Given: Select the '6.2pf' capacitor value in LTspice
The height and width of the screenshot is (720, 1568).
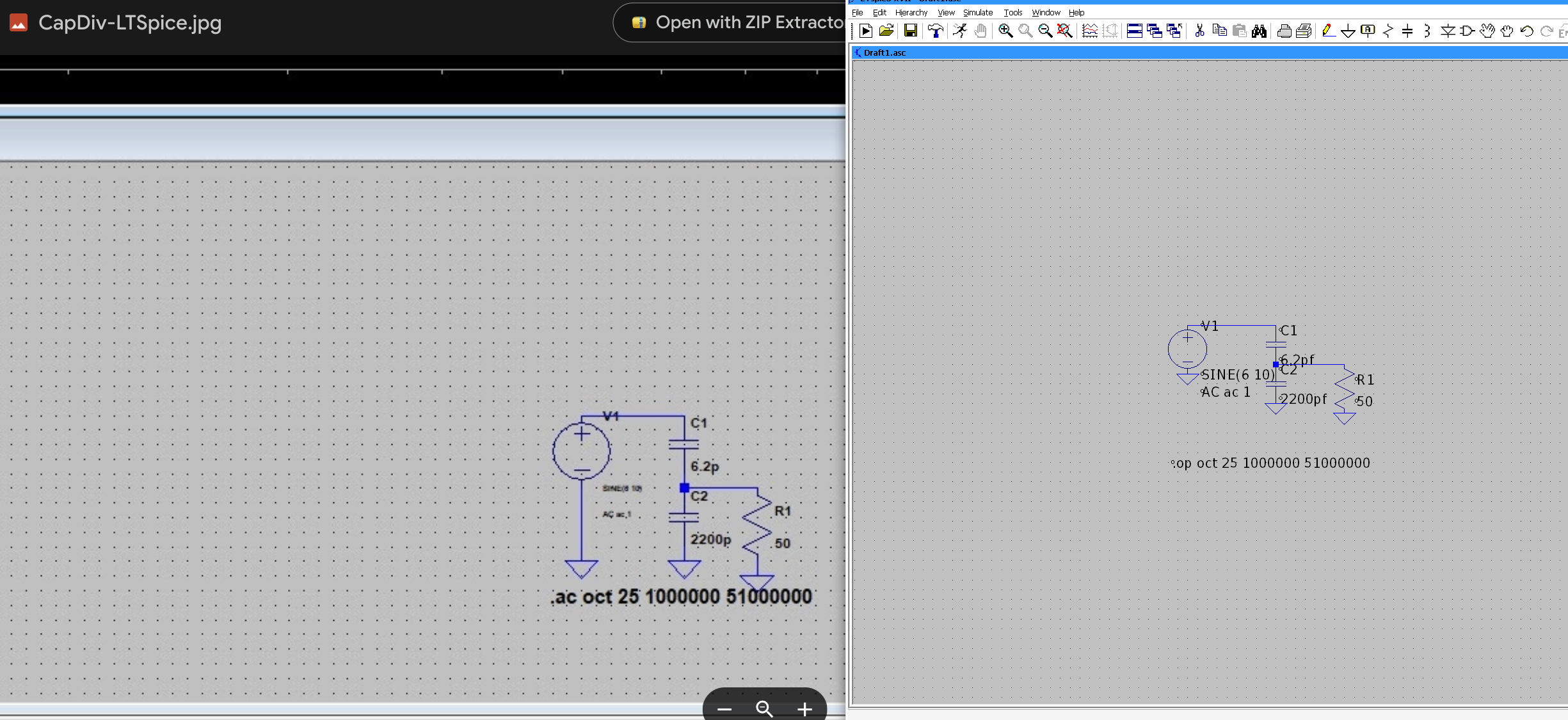Looking at the screenshot, I should [1297, 360].
